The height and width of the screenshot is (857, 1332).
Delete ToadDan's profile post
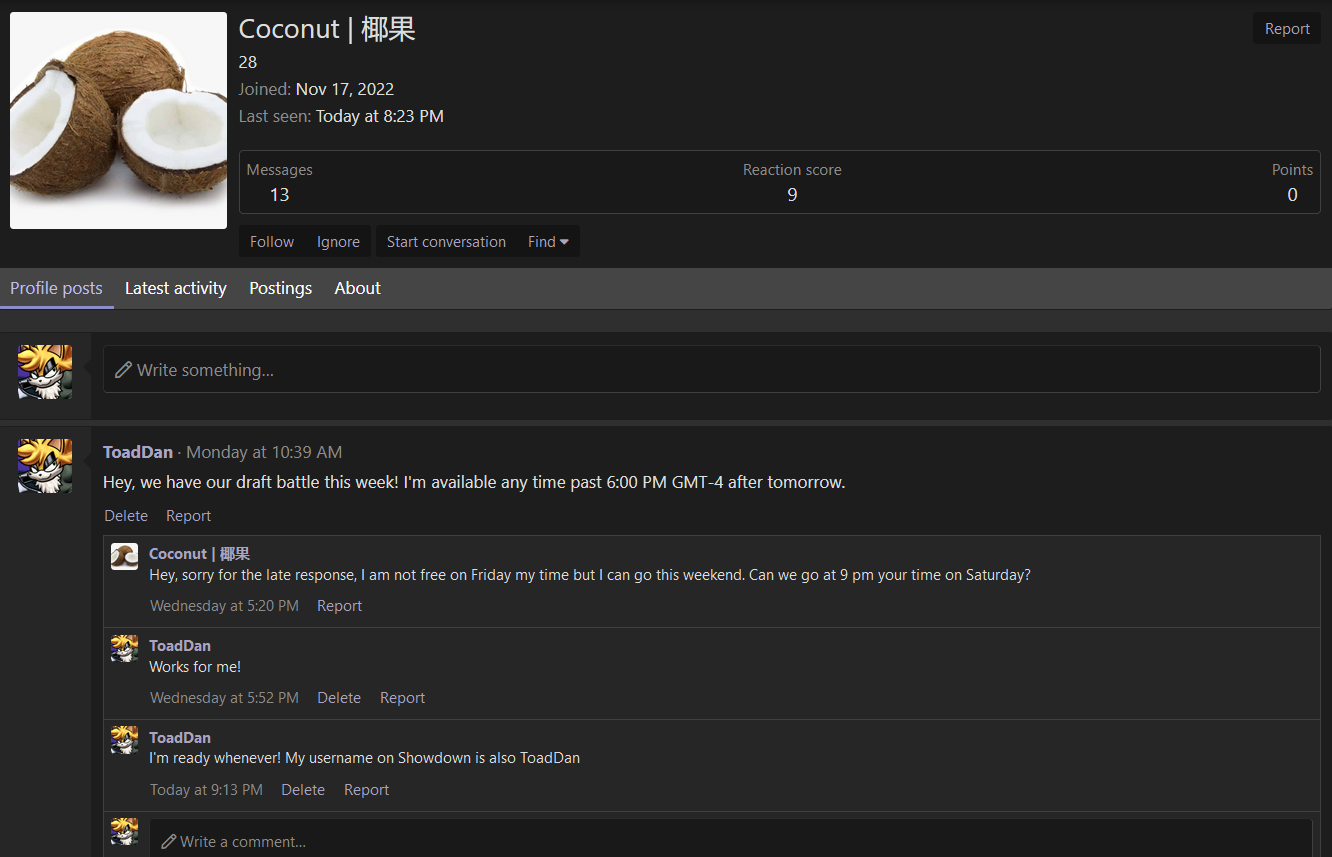pos(125,515)
